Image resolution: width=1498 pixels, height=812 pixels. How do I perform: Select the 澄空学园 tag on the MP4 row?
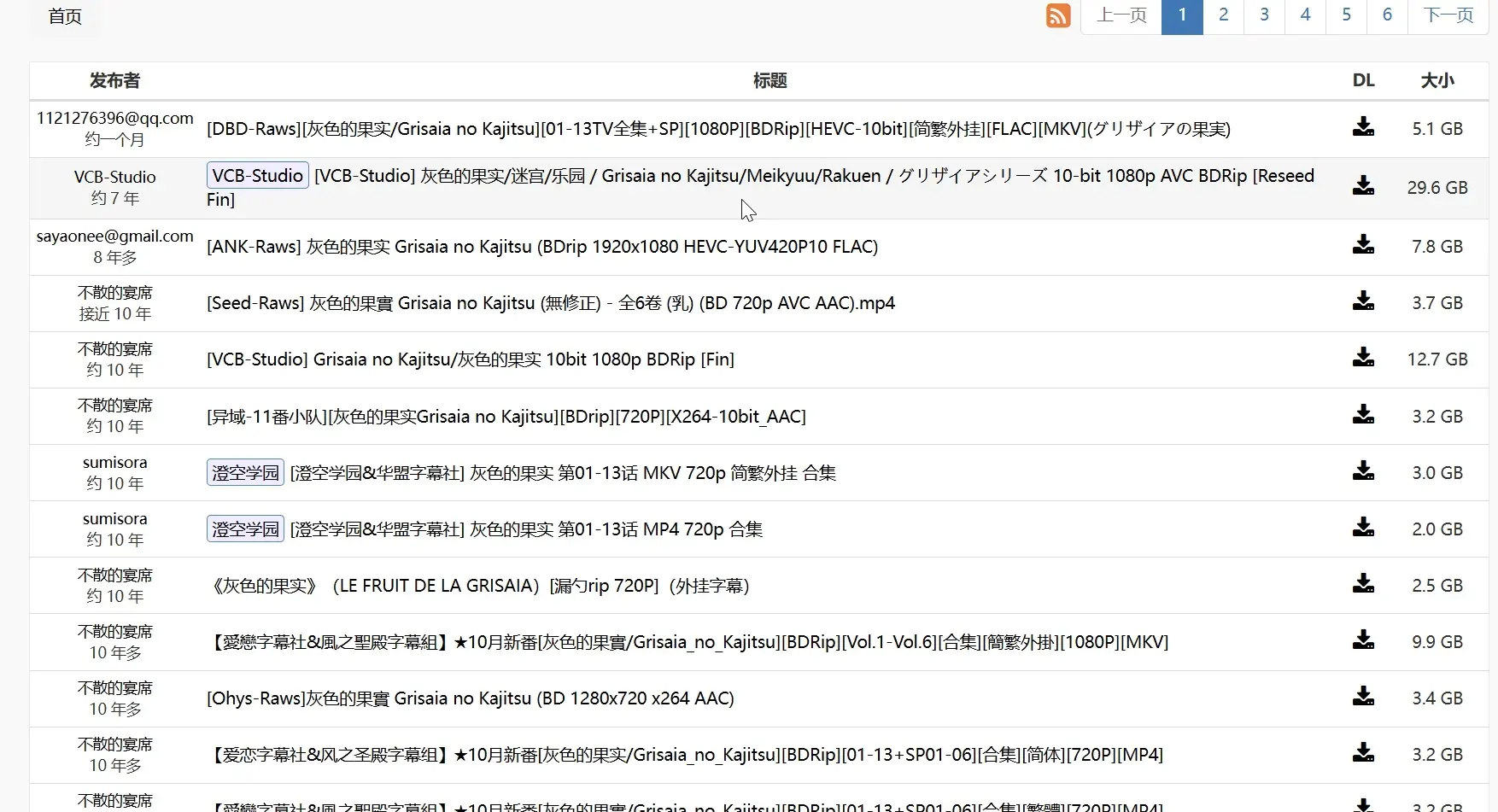click(x=245, y=529)
